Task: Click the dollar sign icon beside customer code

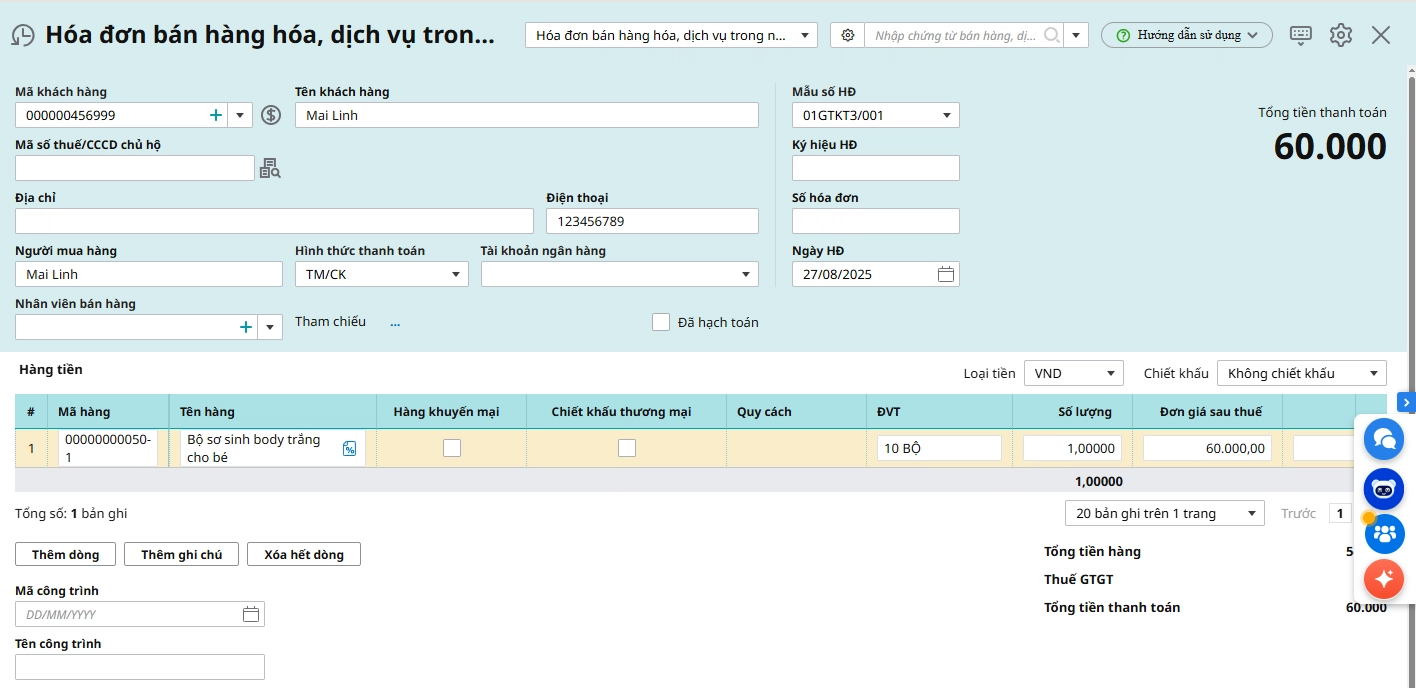Action: coord(271,115)
